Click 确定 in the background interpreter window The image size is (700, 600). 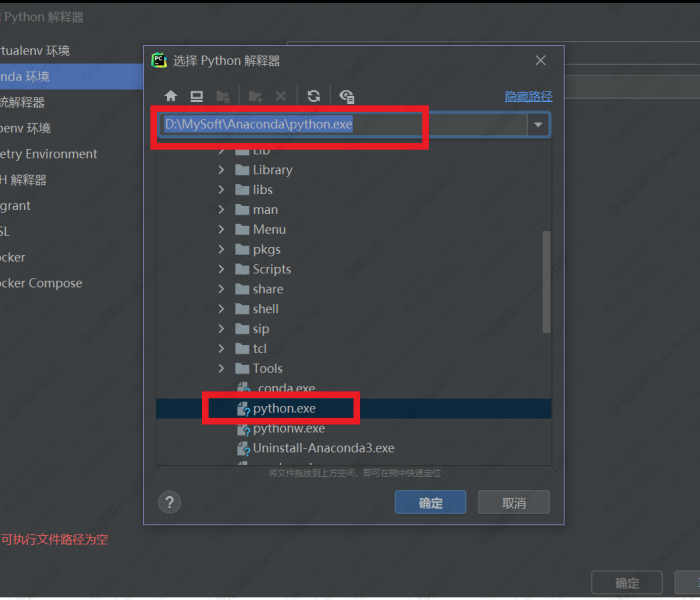[627, 583]
